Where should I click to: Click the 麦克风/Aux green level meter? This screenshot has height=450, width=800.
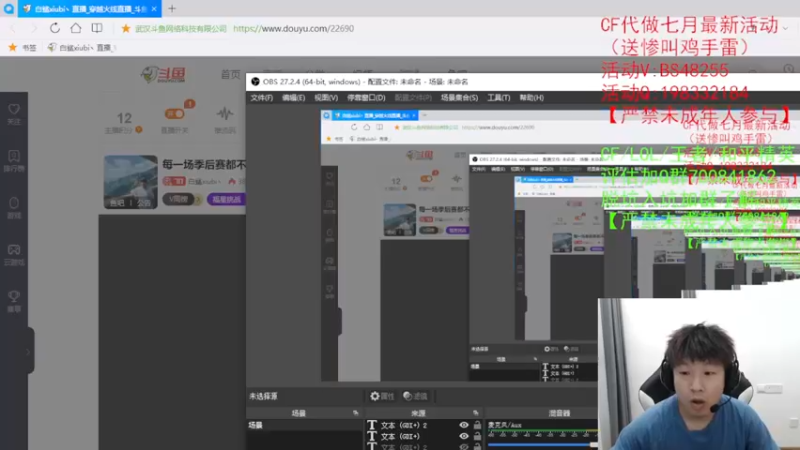click(x=542, y=433)
